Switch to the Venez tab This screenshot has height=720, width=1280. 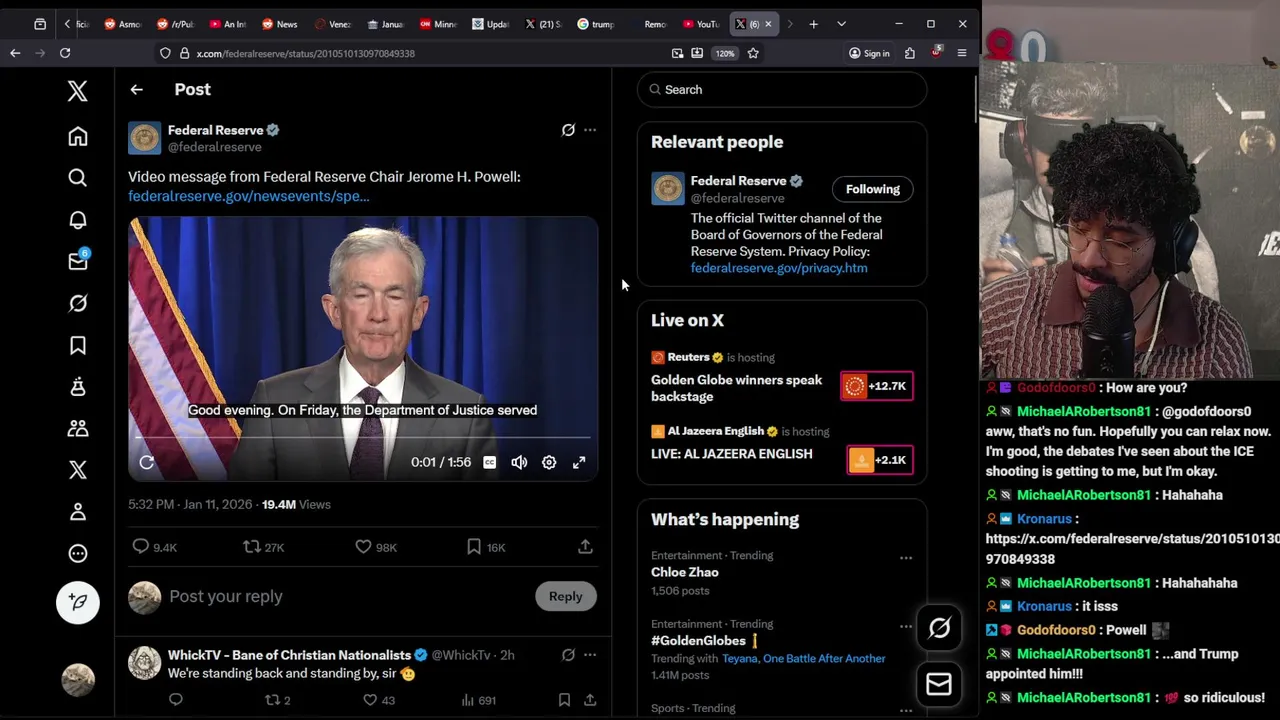(332, 24)
